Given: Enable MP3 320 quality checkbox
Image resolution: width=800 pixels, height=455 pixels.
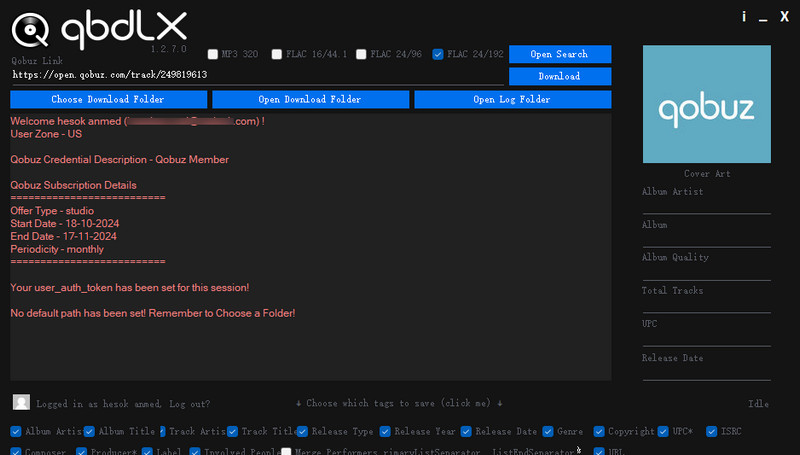Looking at the screenshot, I should pyautogui.click(x=213, y=54).
